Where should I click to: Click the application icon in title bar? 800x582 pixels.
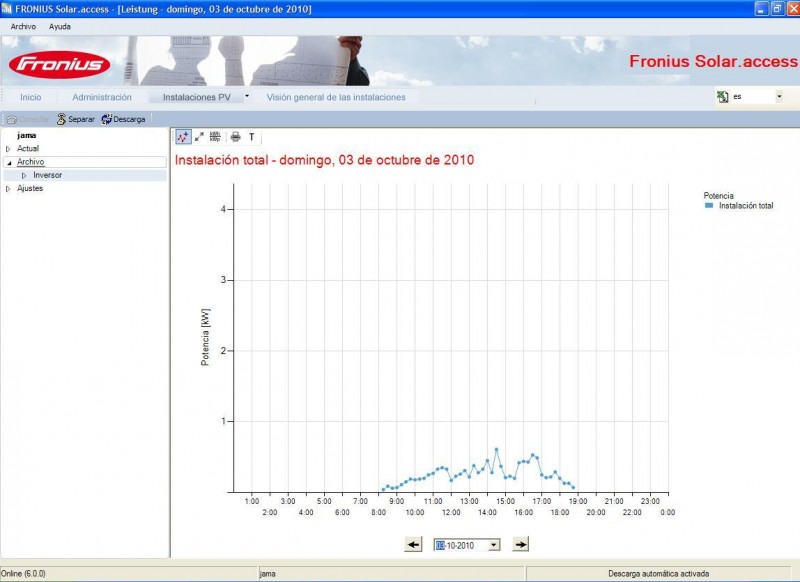point(7,9)
